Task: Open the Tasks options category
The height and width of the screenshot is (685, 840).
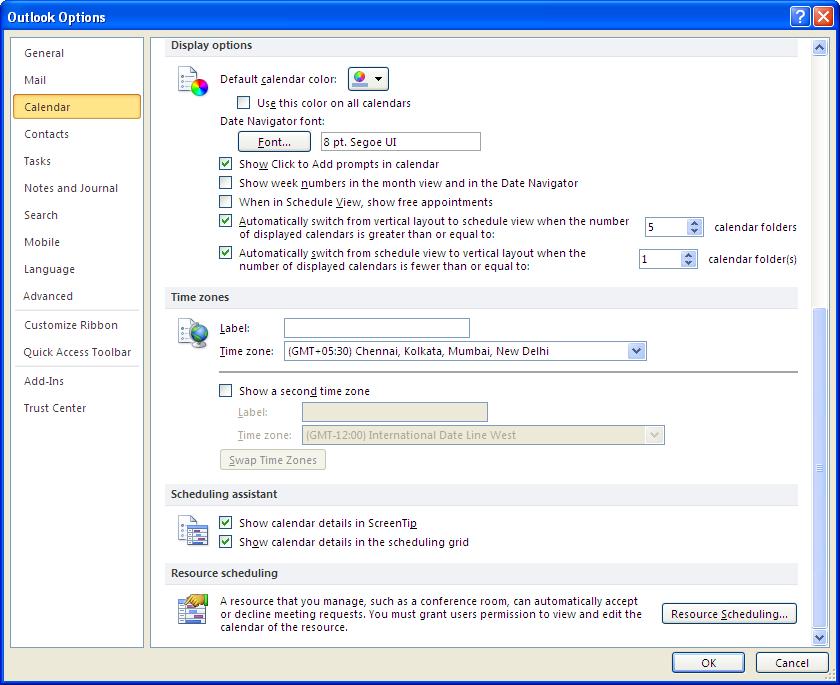Action: (77, 161)
